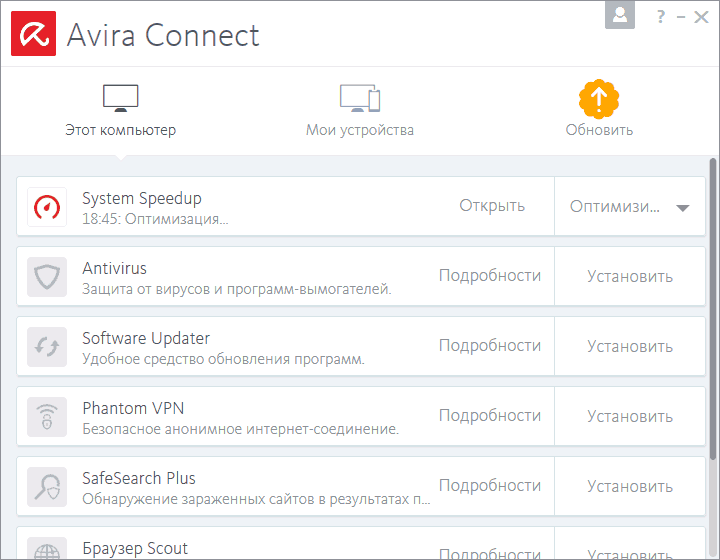Click the orange update badge icon
The height and width of the screenshot is (560, 720).
[x=599, y=99]
